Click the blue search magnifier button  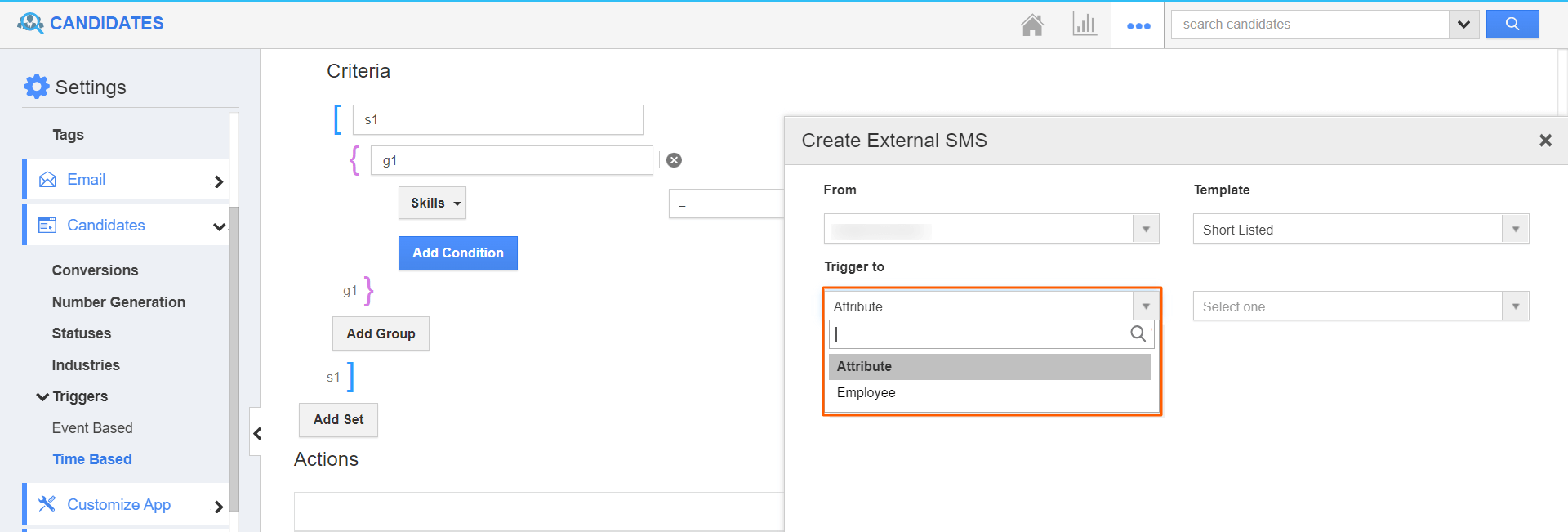(1512, 25)
